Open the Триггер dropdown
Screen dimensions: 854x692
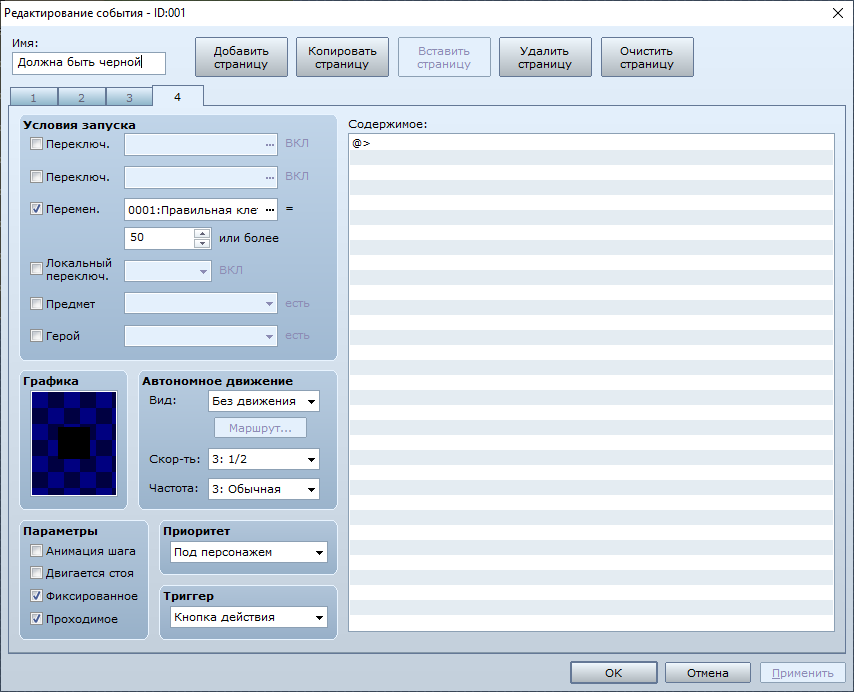click(x=249, y=617)
